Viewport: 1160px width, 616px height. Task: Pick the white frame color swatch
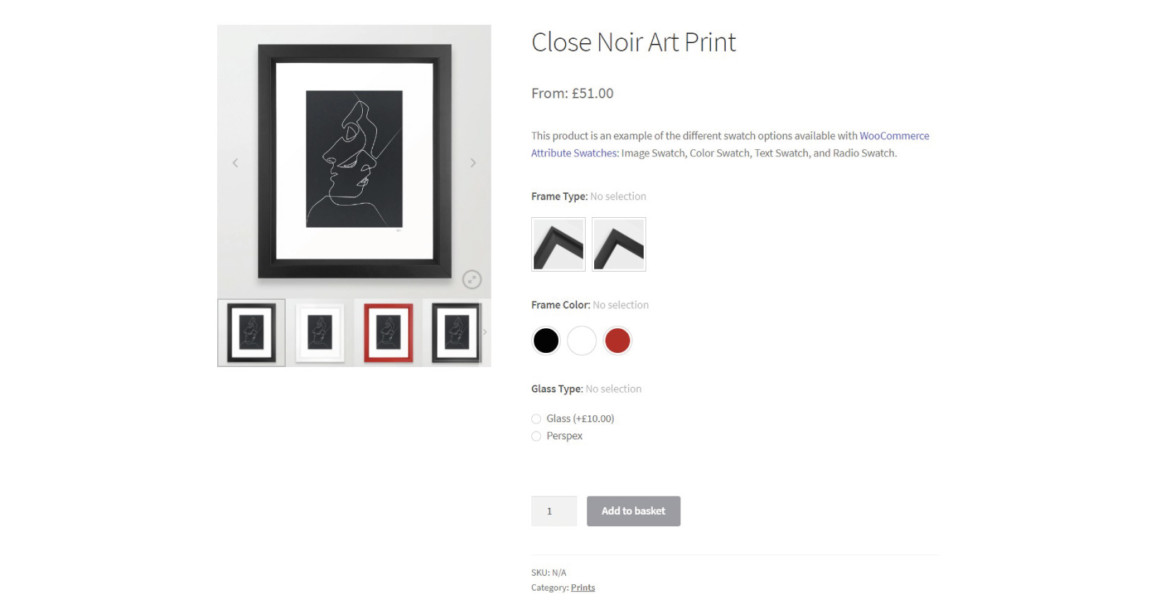[x=581, y=341]
